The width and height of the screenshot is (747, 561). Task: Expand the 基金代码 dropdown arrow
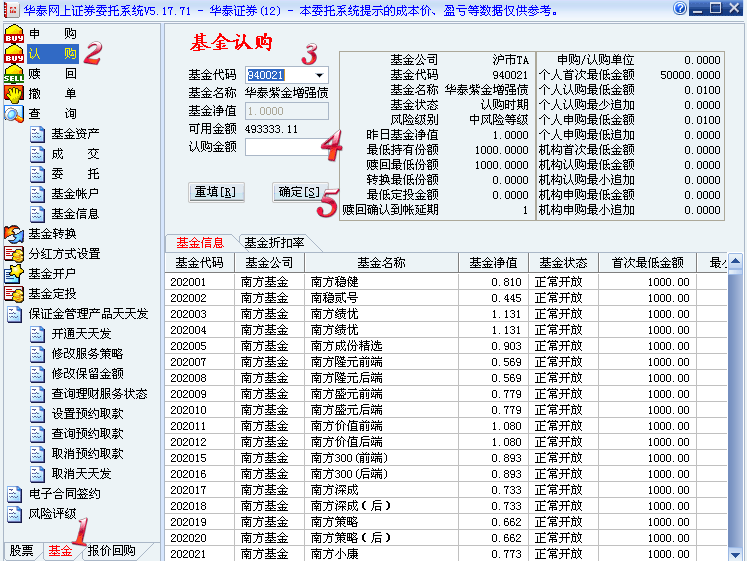pos(319,75)
